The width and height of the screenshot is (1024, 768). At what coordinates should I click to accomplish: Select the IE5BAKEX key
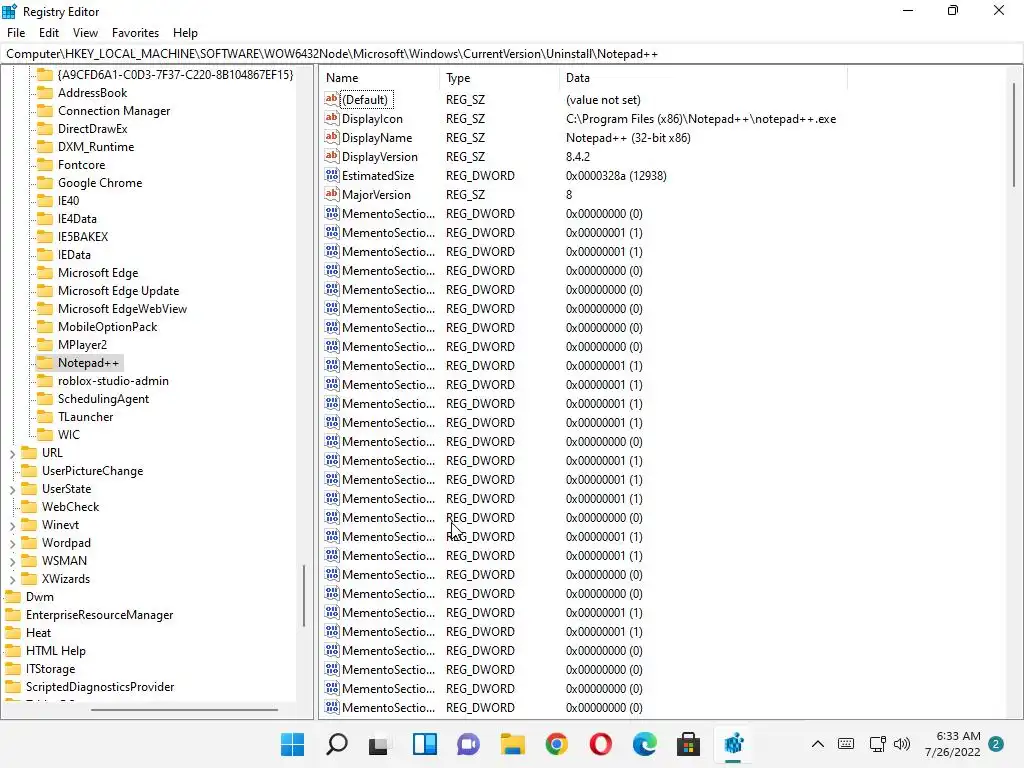[x=83, y=236]
